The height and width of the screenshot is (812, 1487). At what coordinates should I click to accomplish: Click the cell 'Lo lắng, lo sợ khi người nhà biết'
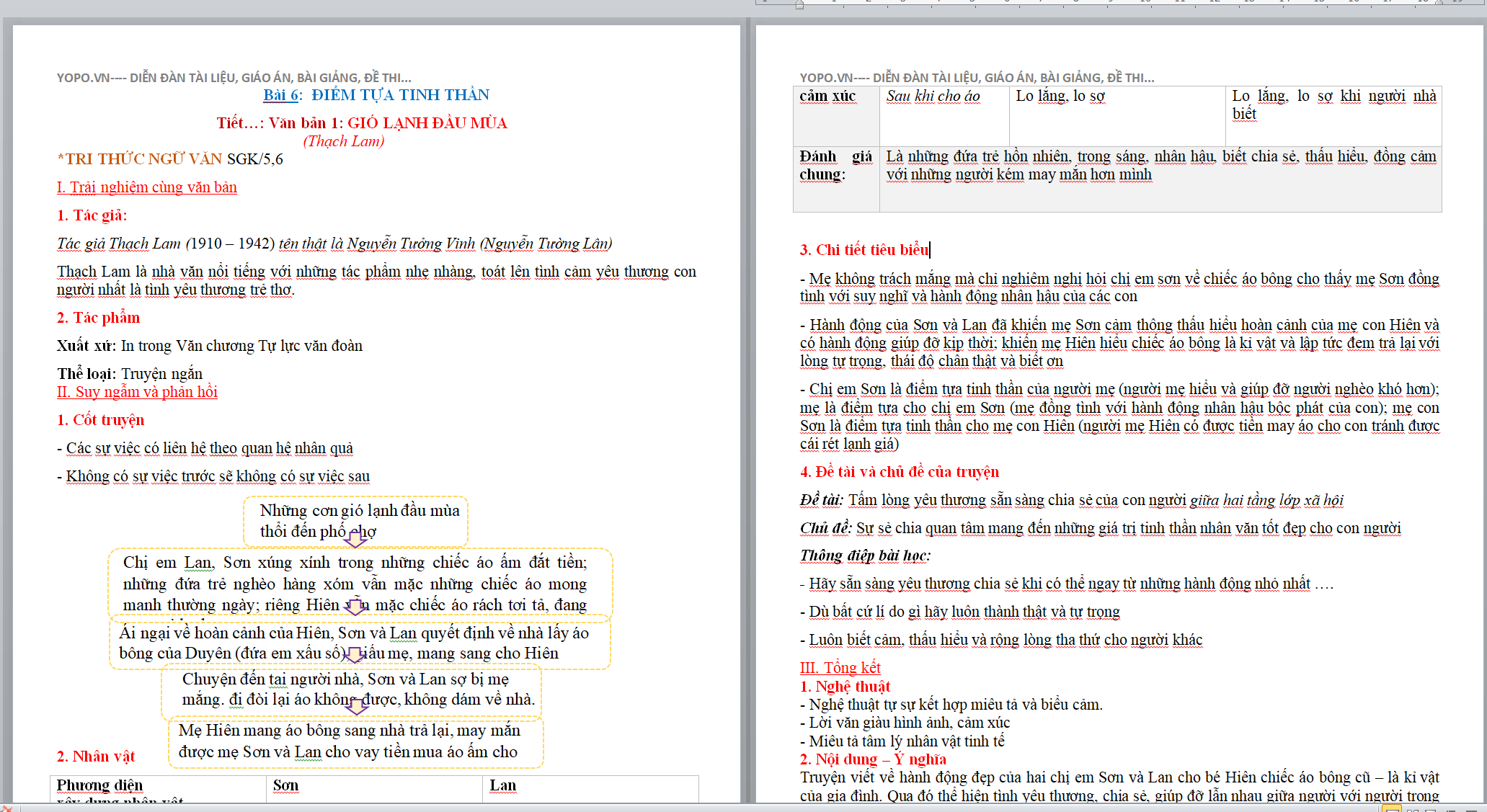(1333, 116)
